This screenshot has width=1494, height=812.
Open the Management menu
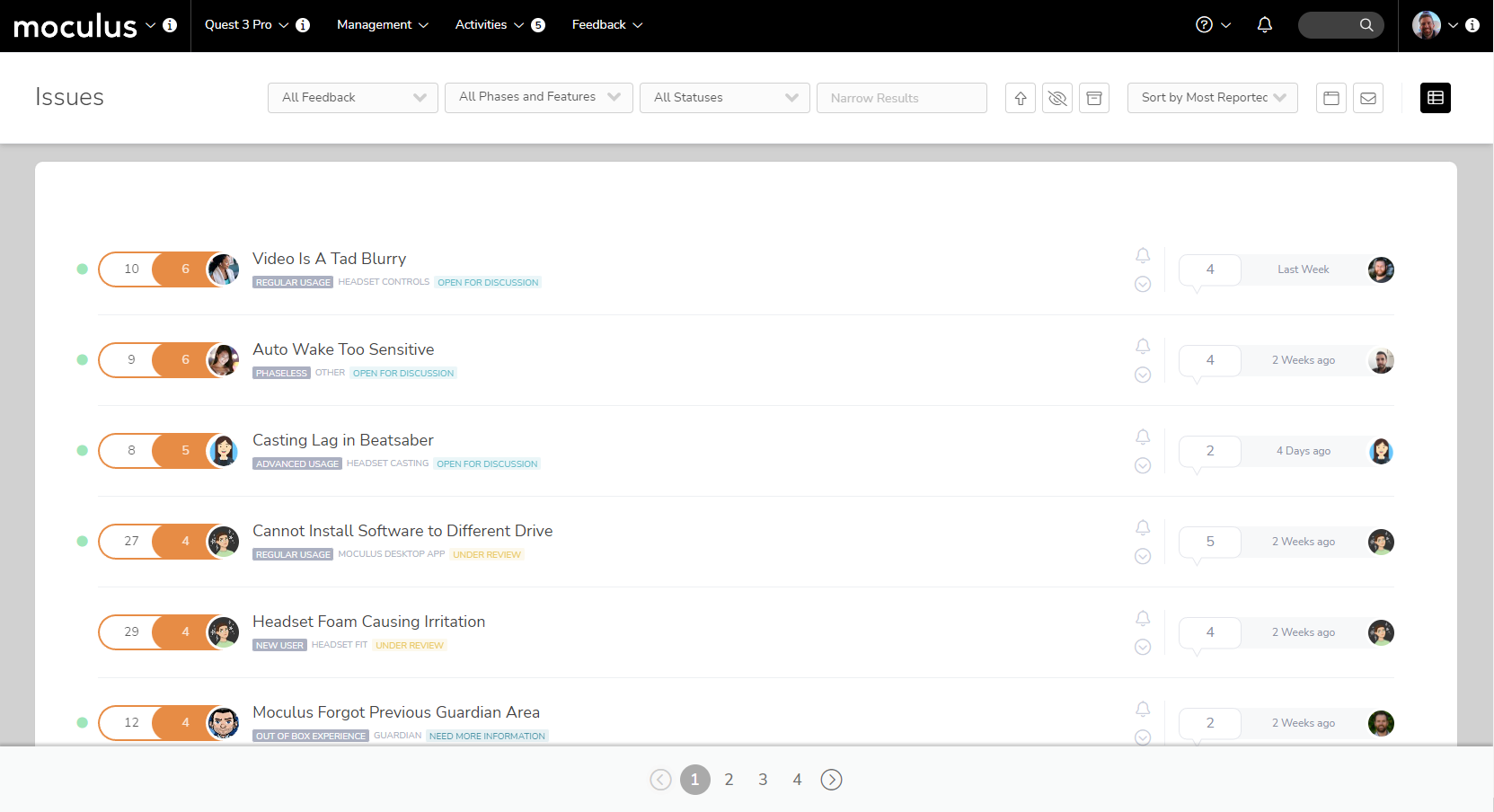(x=382, y=25)
